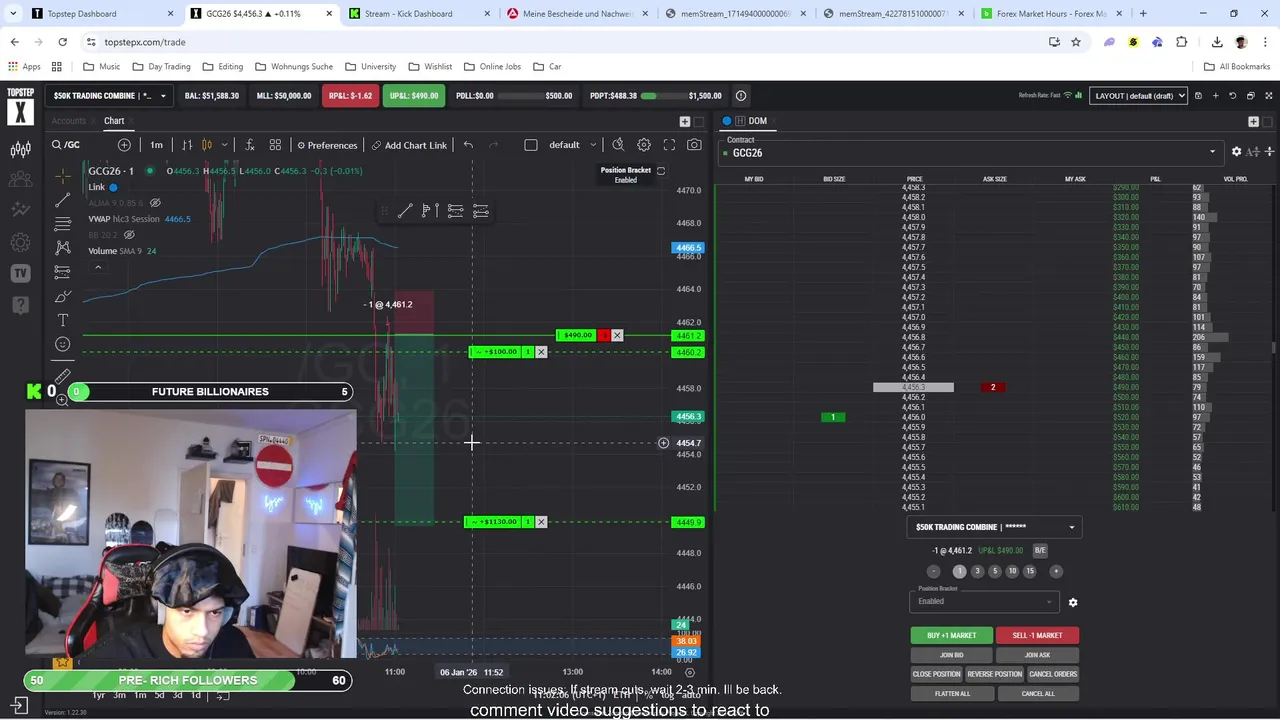The height and width of the screenshot is (720, 1280).
Task: Save the current layout with save icon
Action: (1199, 96)
